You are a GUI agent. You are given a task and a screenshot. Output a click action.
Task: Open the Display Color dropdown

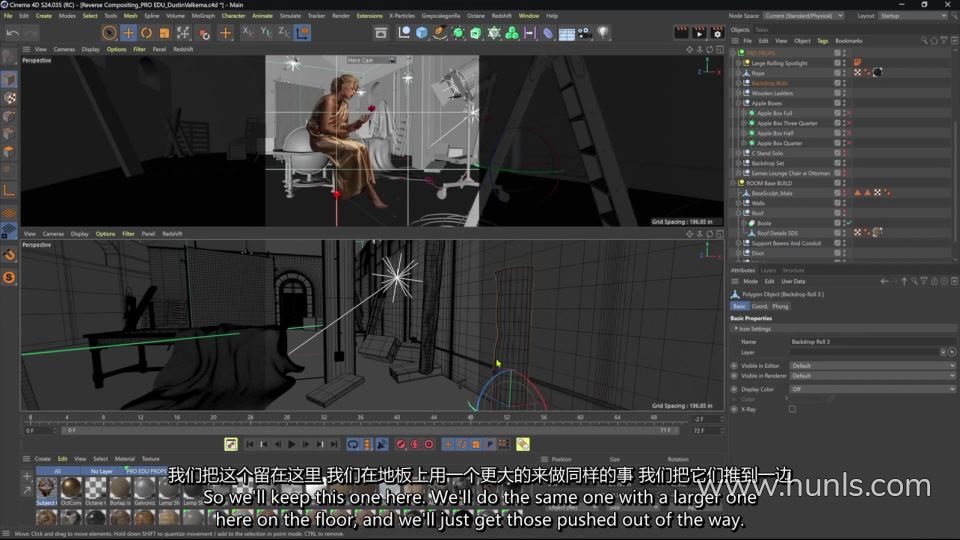click(x=872, y=389)
